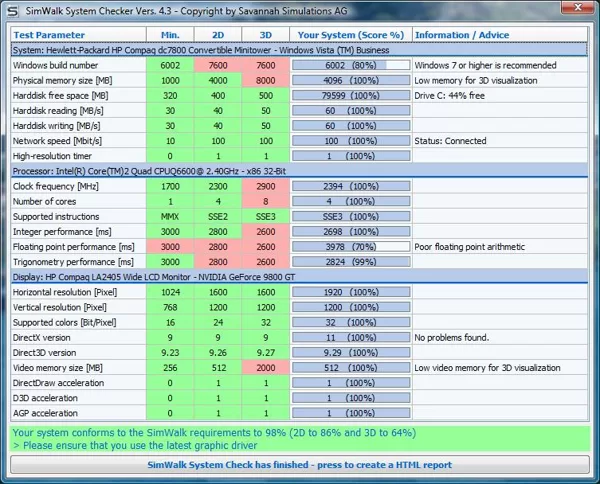
Task: Click 'DirectX version' label
Action: tap(42, 338)
